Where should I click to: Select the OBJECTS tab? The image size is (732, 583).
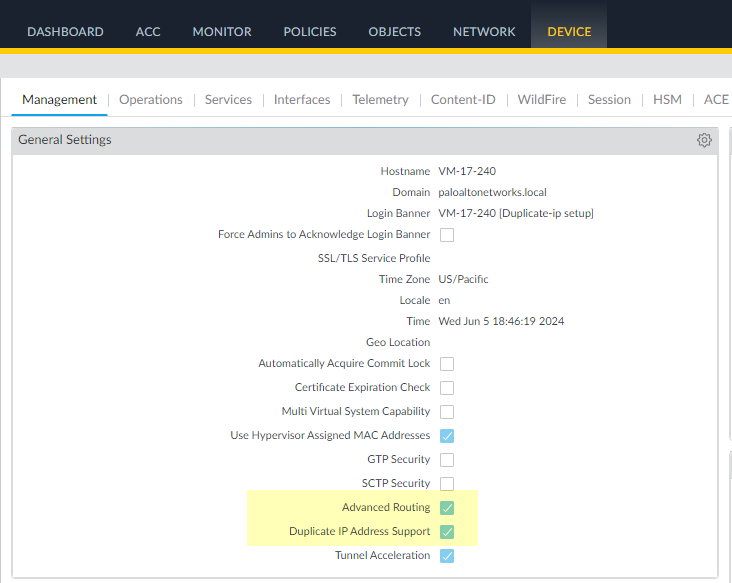point(395,31)
